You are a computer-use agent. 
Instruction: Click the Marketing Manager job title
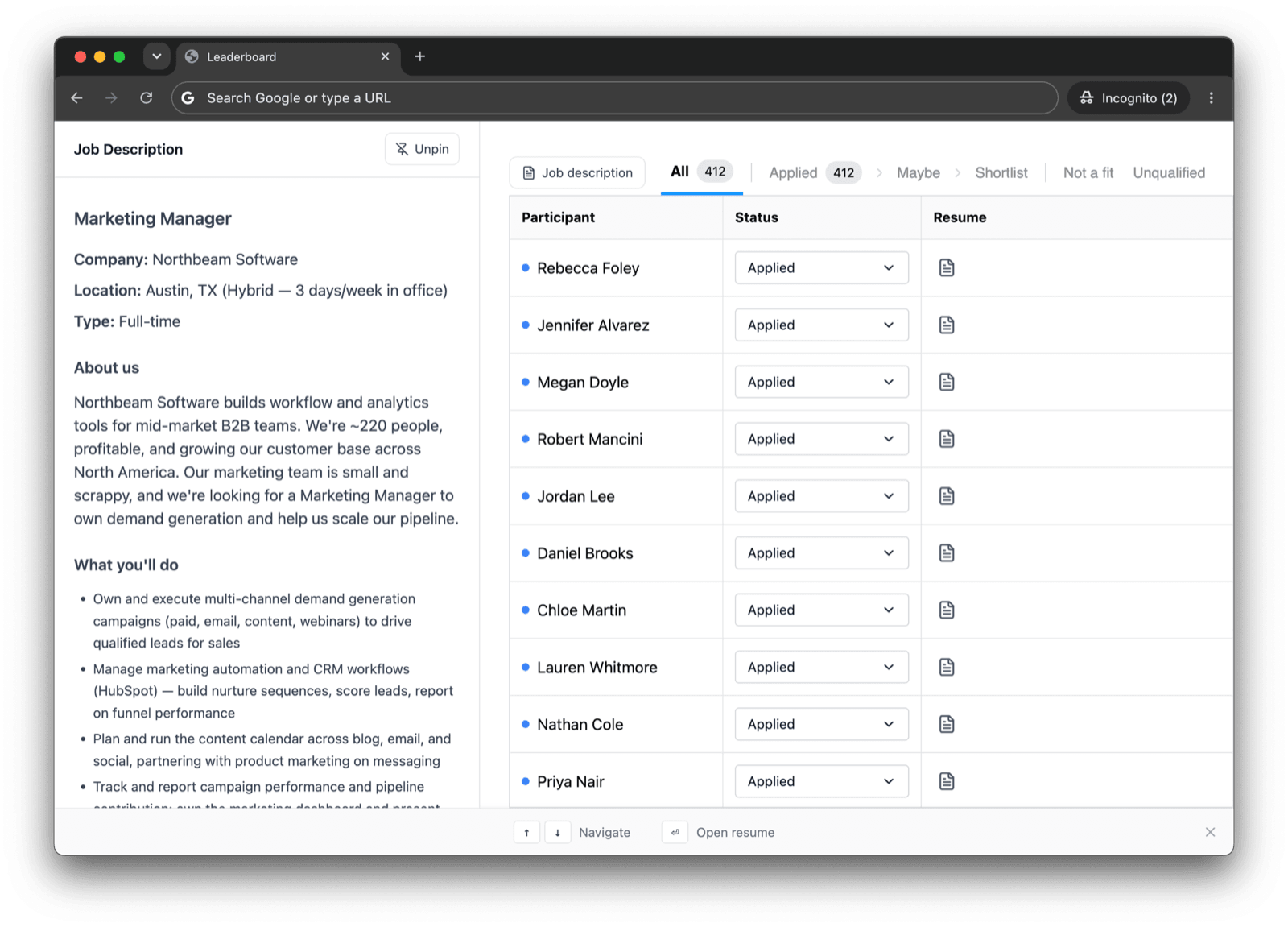[x=152, y=218]
